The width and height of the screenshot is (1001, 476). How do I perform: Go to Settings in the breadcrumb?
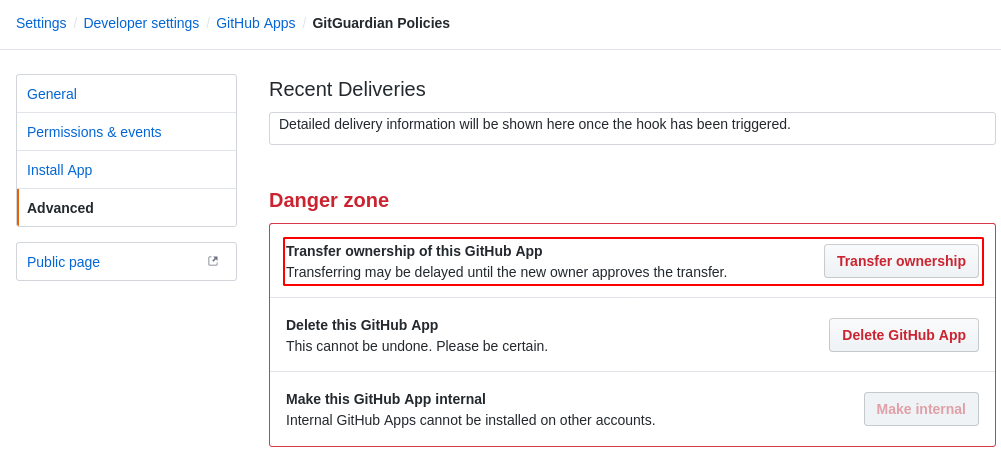pyautogui.click(x=41, y=23)
